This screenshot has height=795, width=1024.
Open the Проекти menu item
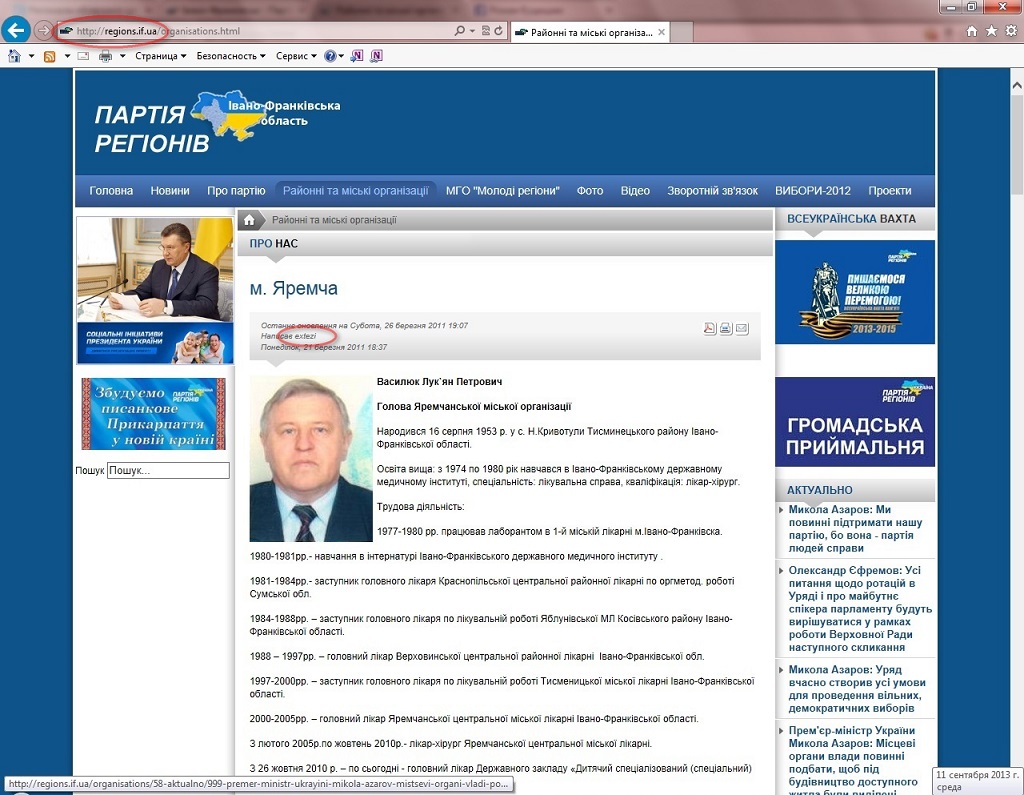pyautogui.click(x=889, y=191)
